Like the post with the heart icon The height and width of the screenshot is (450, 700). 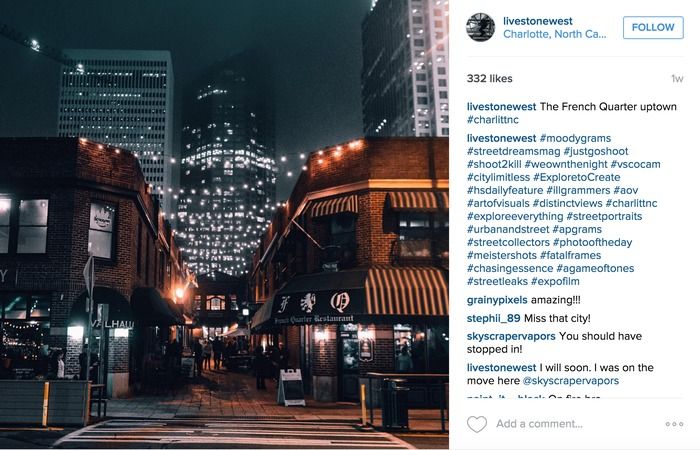(477, 424)
